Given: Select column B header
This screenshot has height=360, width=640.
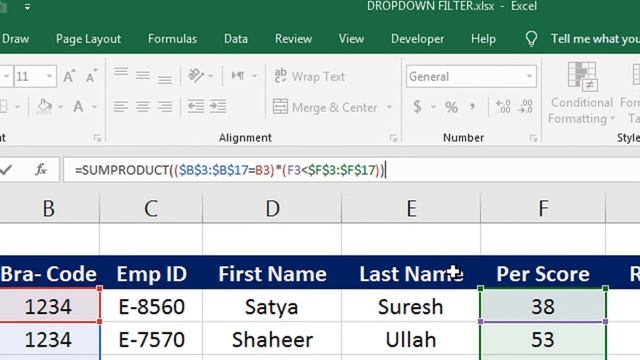Looking at the screenshot, I should click(x=49, y=208).
